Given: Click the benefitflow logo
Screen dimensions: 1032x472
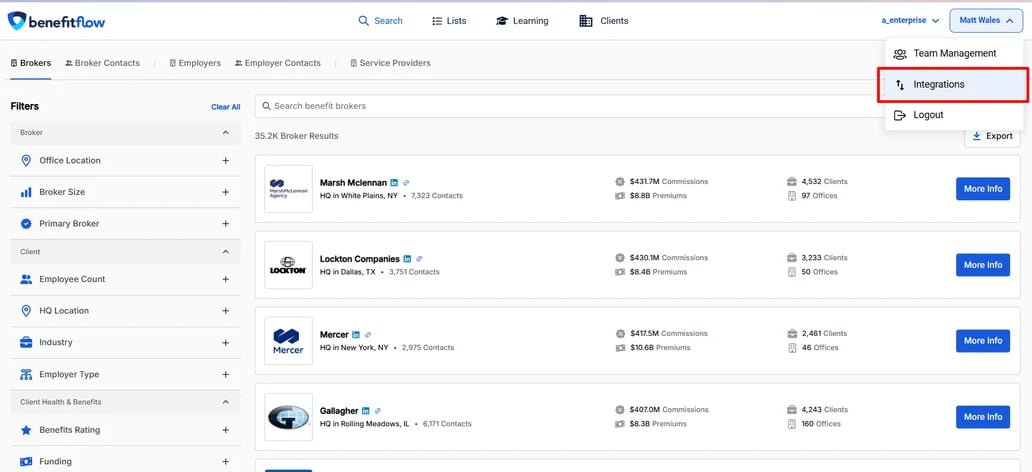Looking at the screenshot, I should [57, 21].
